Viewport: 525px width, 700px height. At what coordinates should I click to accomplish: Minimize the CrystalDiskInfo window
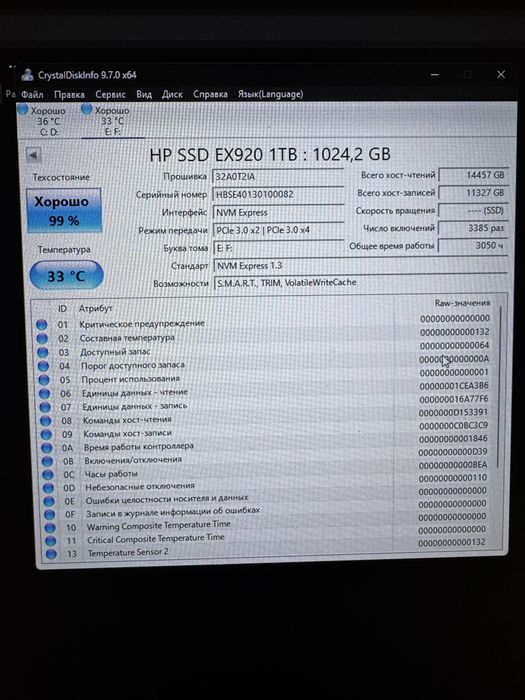(434, 75)
